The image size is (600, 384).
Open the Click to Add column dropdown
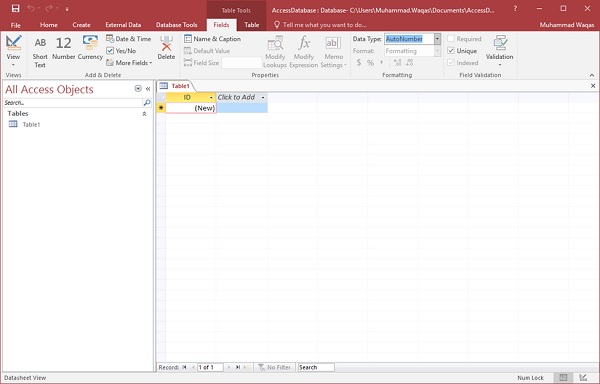tap(263, 98)
